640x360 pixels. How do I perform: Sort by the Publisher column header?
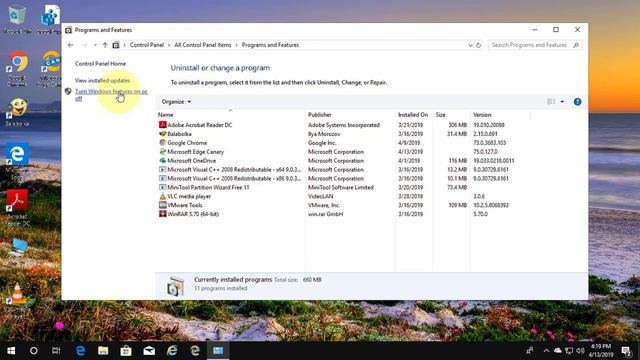tap(320, 115)
